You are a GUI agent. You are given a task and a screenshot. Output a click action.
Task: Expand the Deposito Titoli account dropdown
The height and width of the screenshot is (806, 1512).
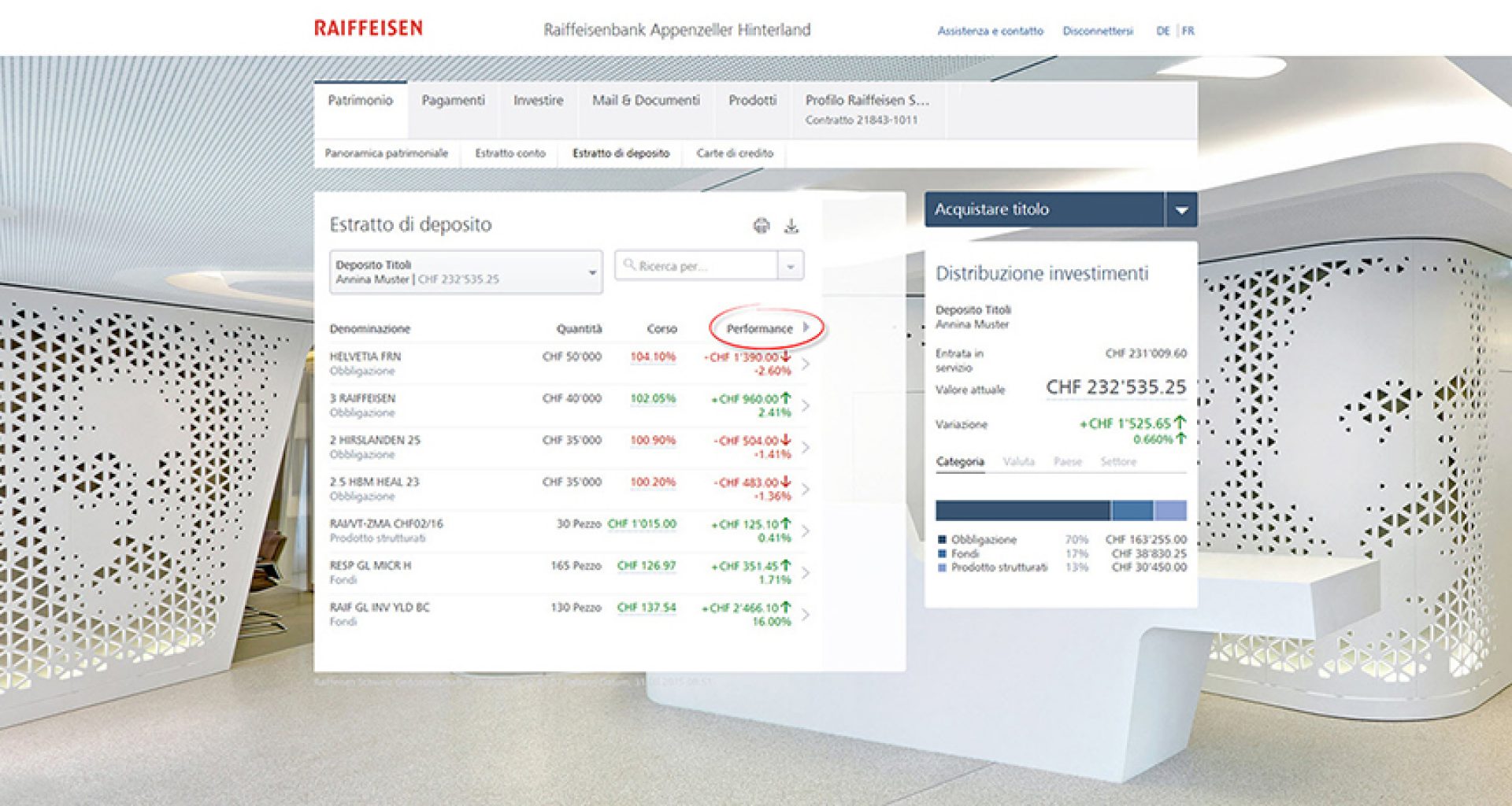pos(591,272)
